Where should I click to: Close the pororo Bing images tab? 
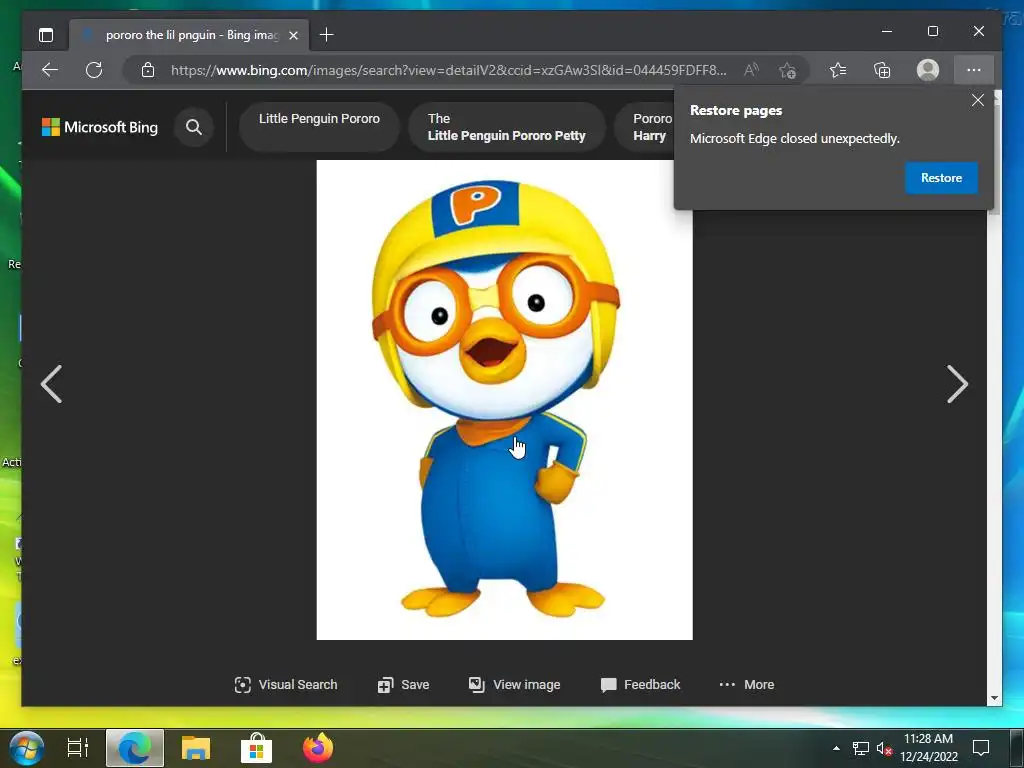tap(294, 35)
